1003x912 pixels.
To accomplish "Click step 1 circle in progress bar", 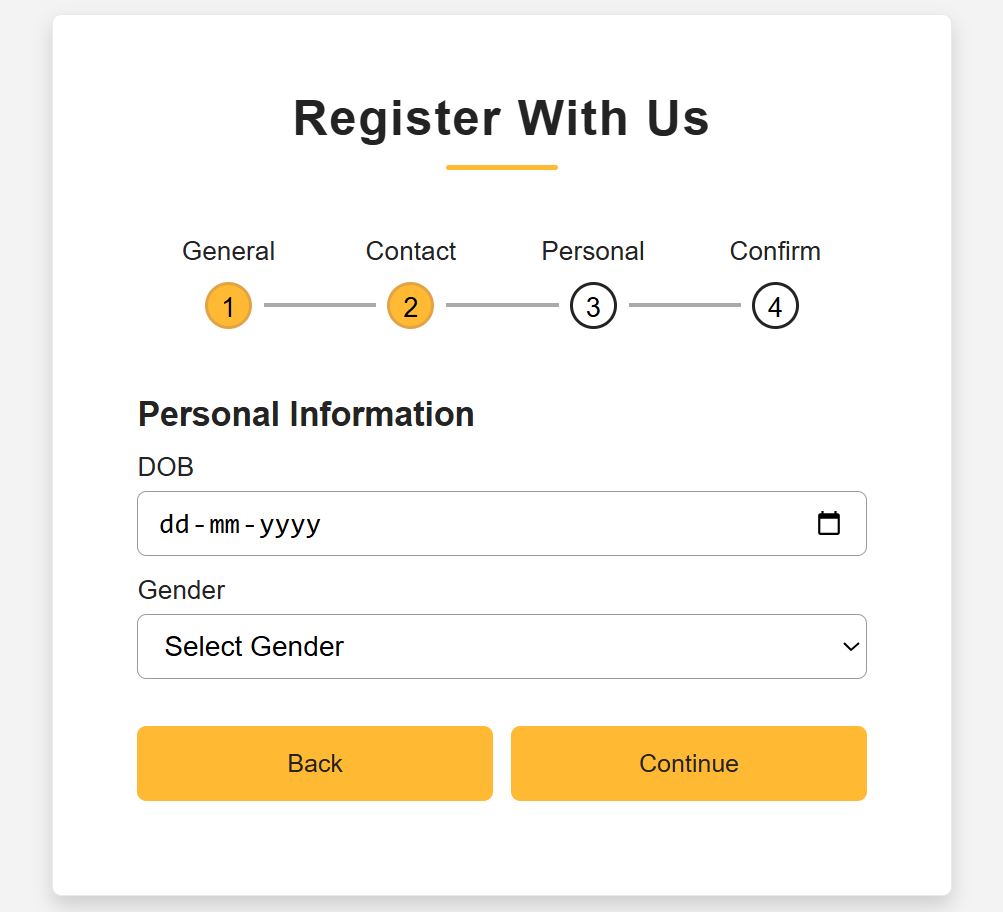I will click(x=228, y=306).
